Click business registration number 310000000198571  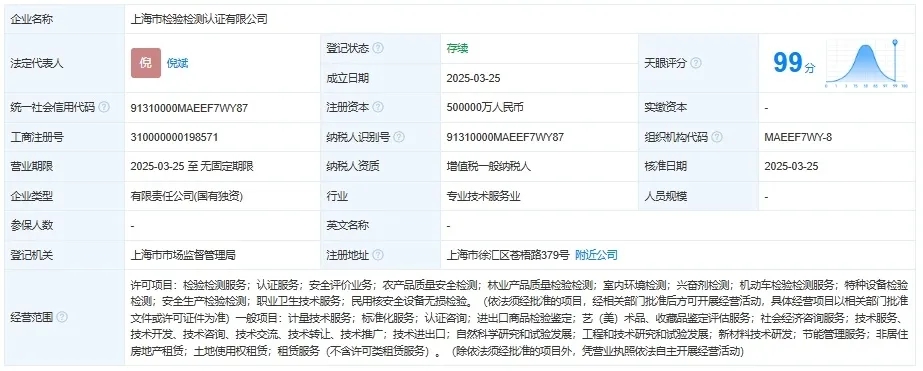tap(175, 137)
